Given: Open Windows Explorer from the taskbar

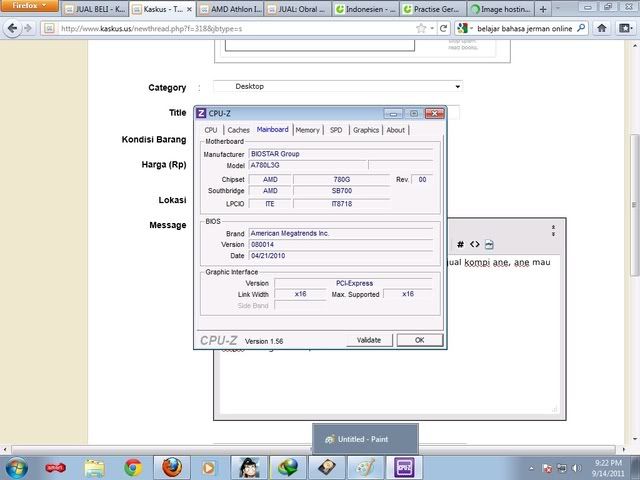Looking at the screenshot, I should pos(94,468).
